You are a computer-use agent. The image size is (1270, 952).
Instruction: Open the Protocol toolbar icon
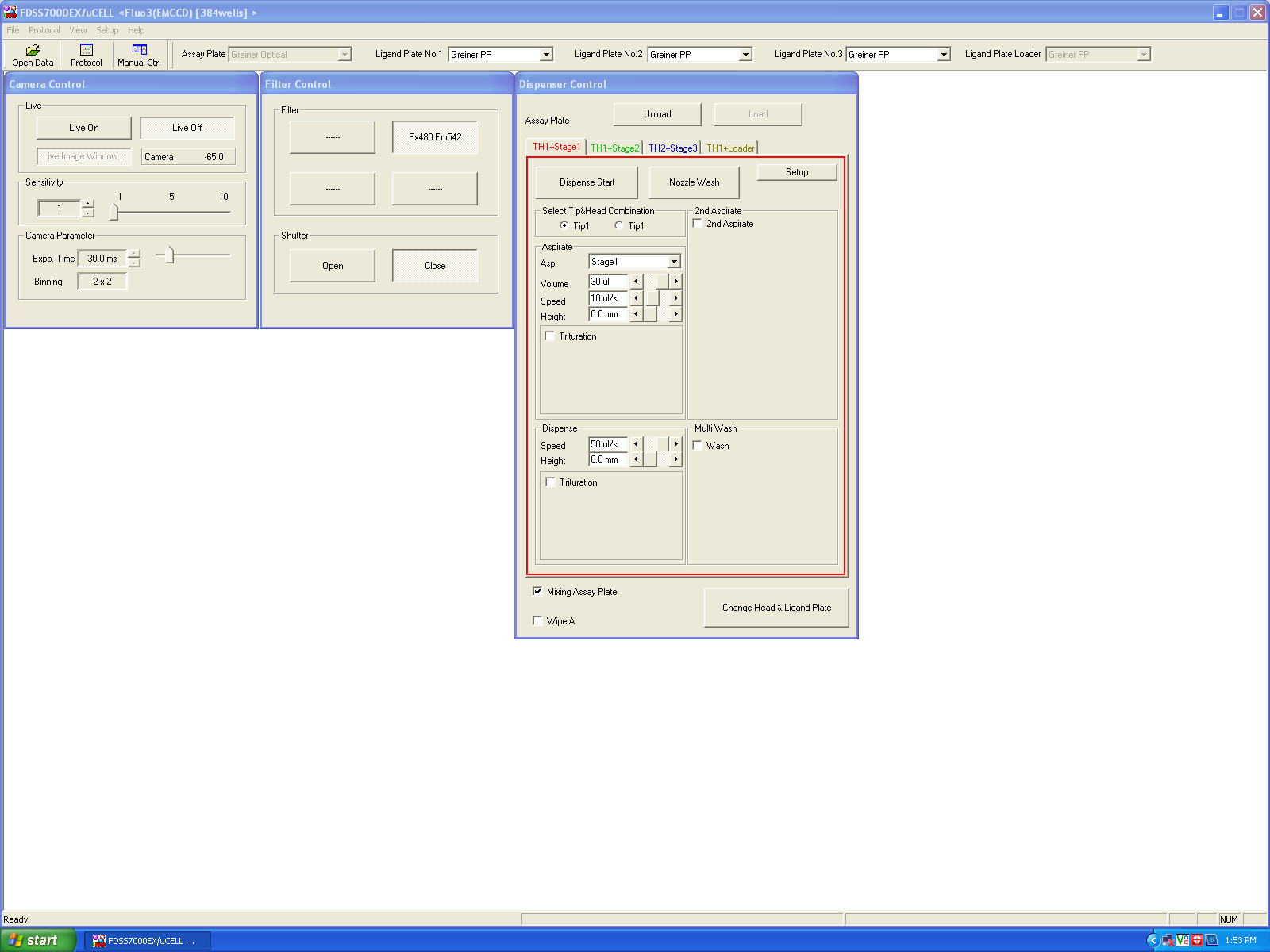pyautogui.click(x=86, y=55)
